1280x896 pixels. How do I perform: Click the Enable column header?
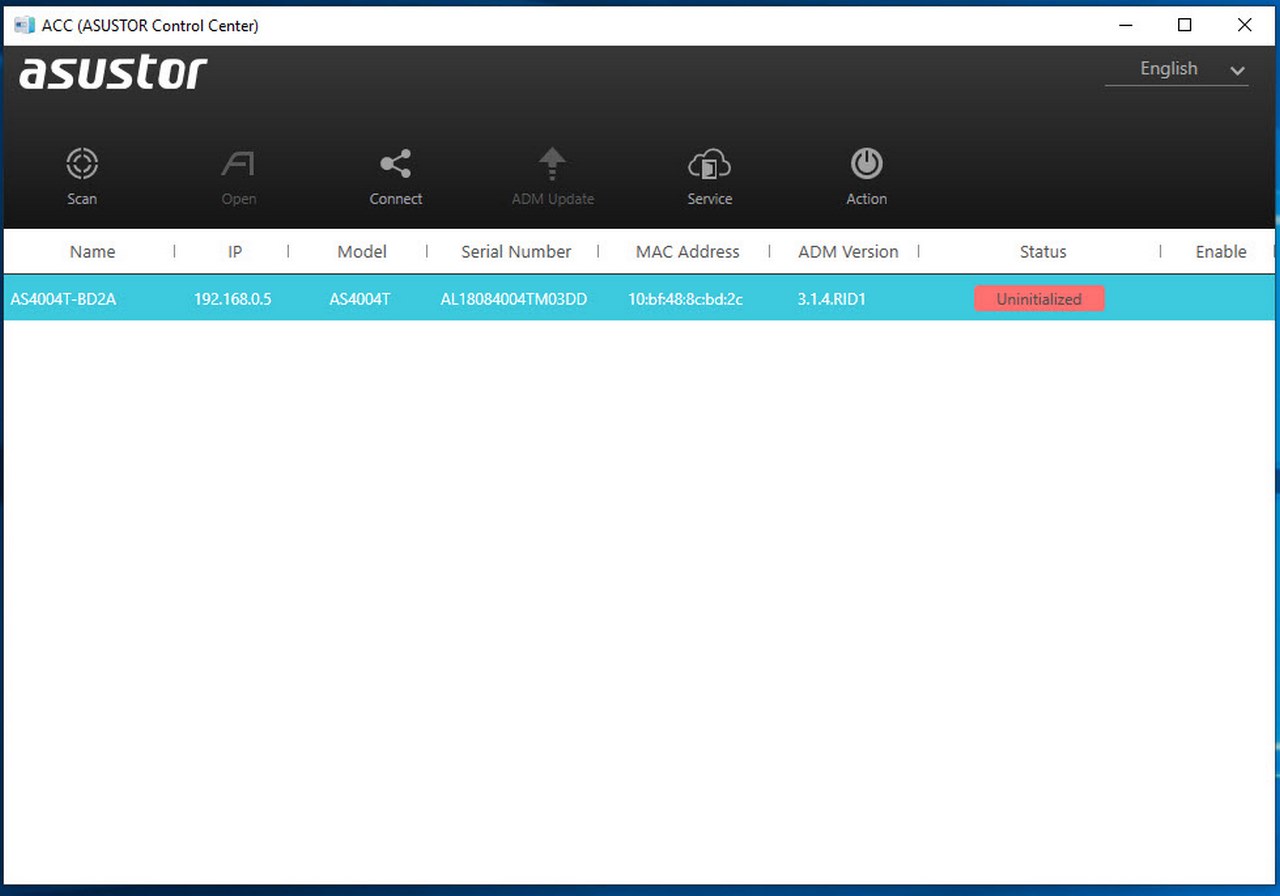[x=1221, y=252]
